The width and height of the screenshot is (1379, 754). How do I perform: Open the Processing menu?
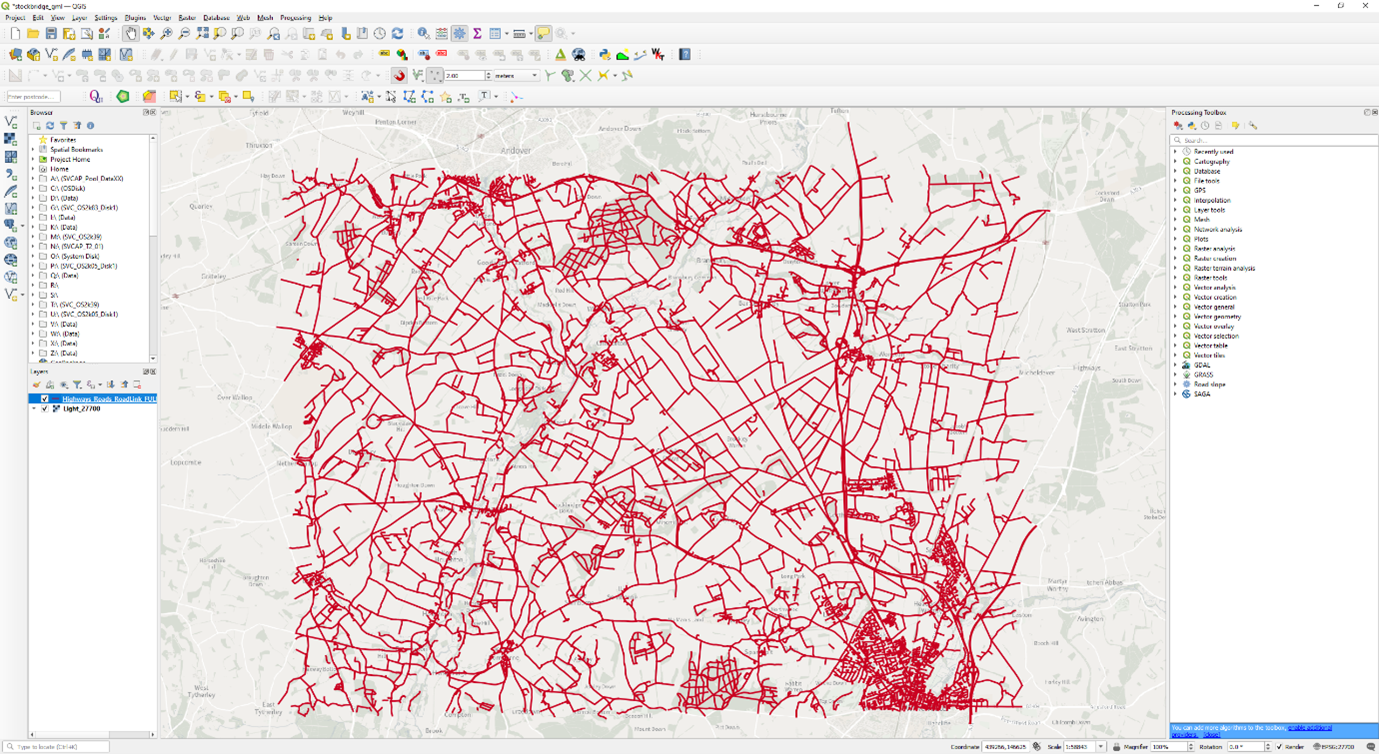pyautogui.click(x=295, y=18)
